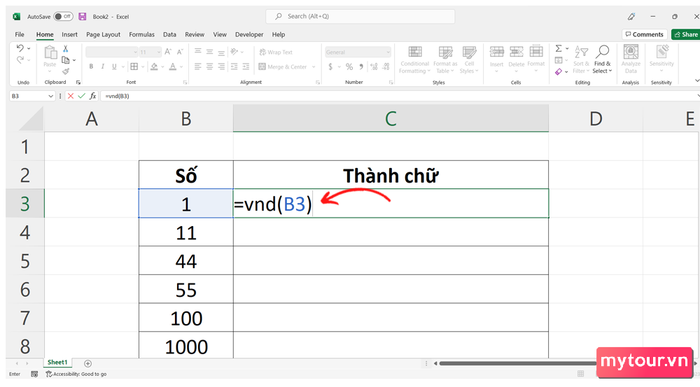
Task: Toggle Italic formatting
Action: [x=103, y=67]
